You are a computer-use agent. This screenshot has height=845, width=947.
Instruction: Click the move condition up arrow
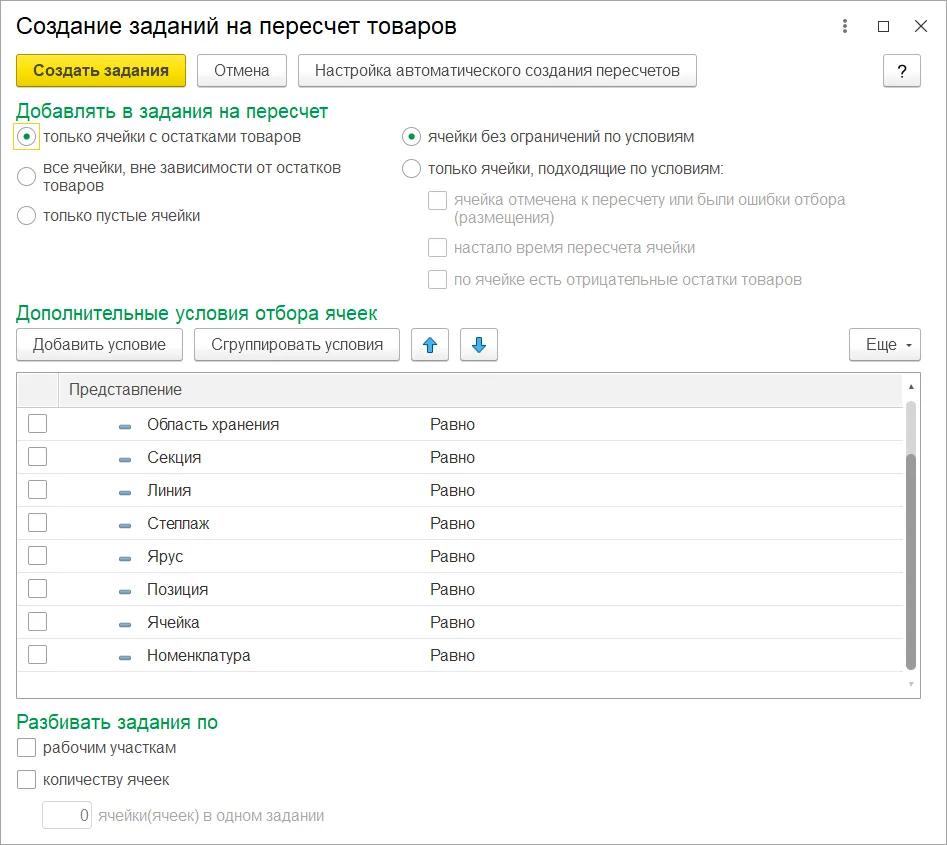(430, 345)
